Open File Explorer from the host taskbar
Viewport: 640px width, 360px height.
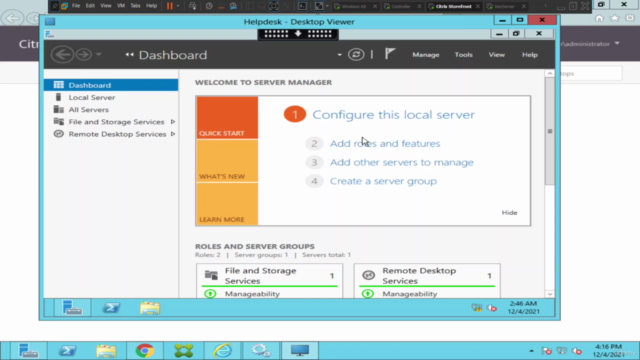[106, 351]
